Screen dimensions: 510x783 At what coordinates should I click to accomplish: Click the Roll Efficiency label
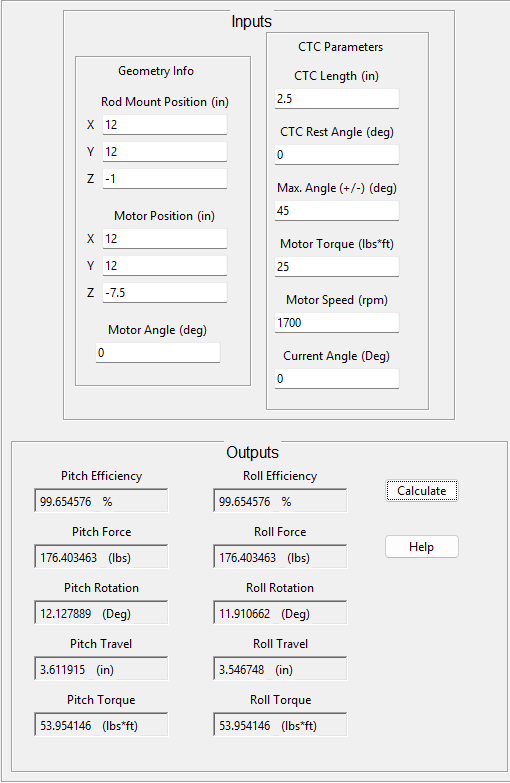tap(280, 476)
